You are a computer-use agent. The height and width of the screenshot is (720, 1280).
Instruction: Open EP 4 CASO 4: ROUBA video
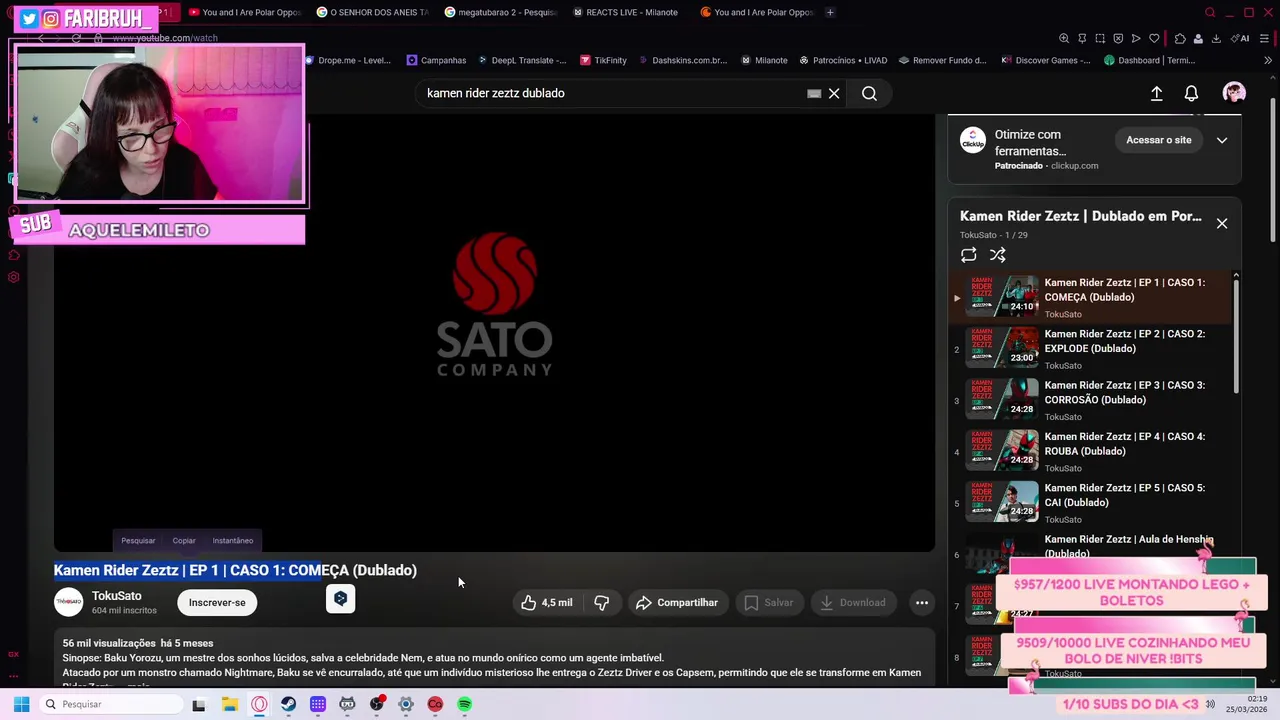coord(1092,450)
